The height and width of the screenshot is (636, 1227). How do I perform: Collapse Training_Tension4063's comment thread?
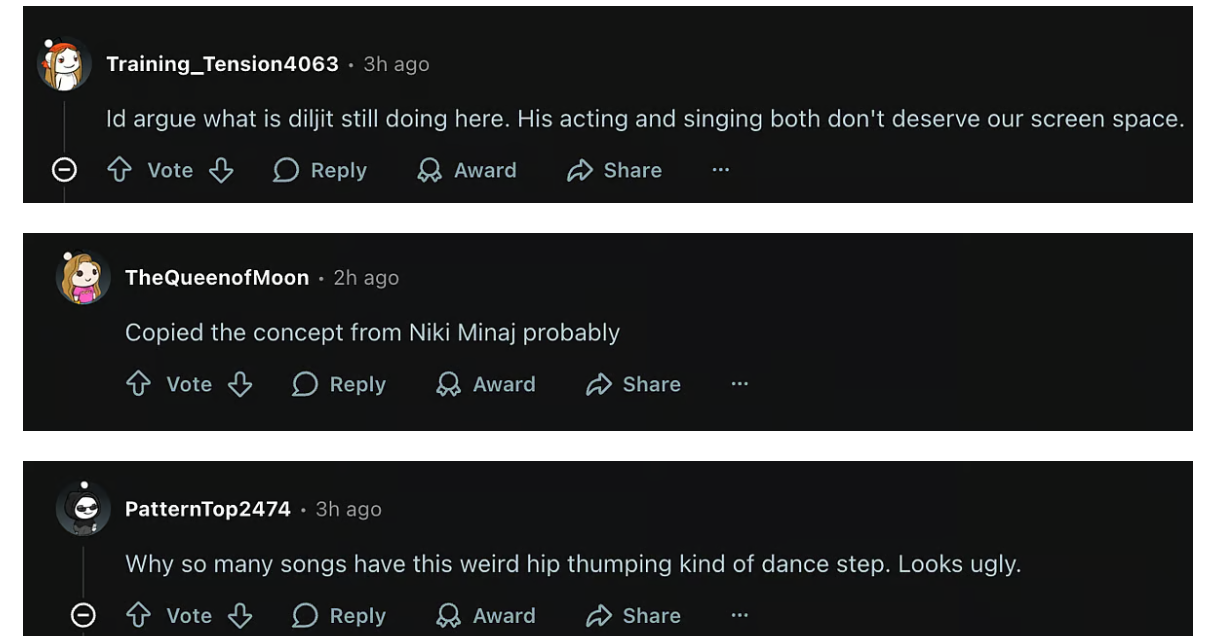click(64, 170)
